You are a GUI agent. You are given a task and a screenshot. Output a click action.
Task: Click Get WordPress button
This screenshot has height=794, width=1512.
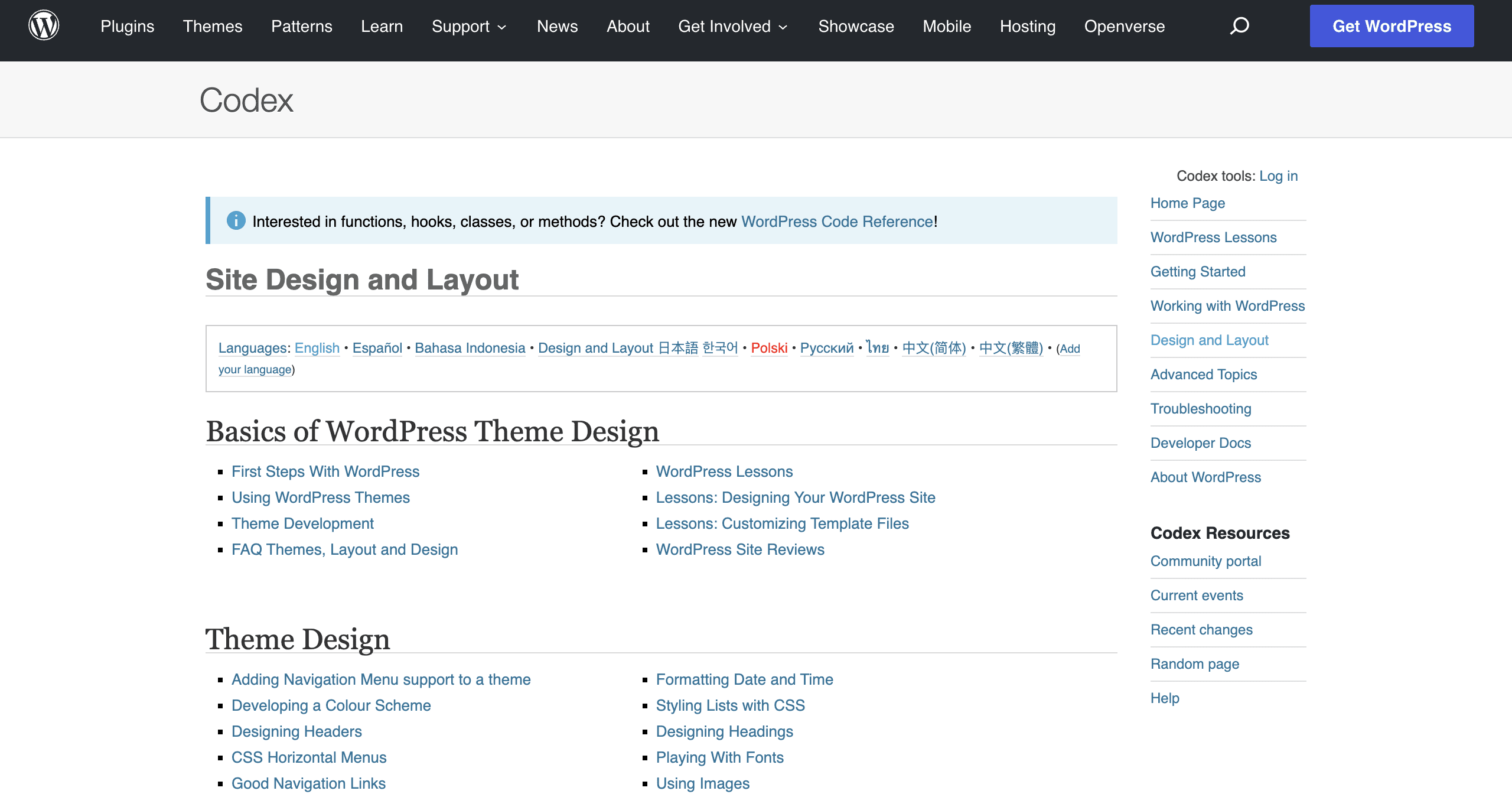pos(1391,26)
